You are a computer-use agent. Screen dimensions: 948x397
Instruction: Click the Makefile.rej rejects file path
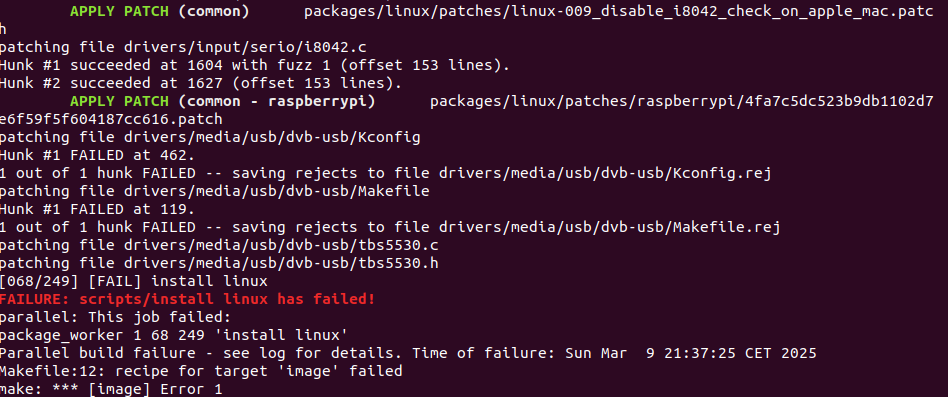[x=609, y=227]
